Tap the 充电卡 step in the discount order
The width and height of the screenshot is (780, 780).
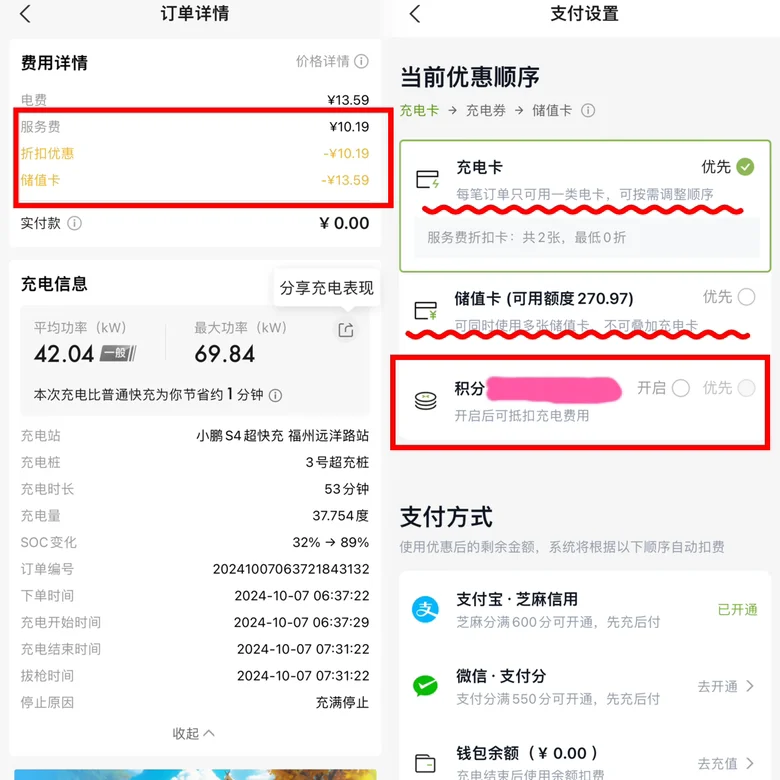click(x=419, y=110)
